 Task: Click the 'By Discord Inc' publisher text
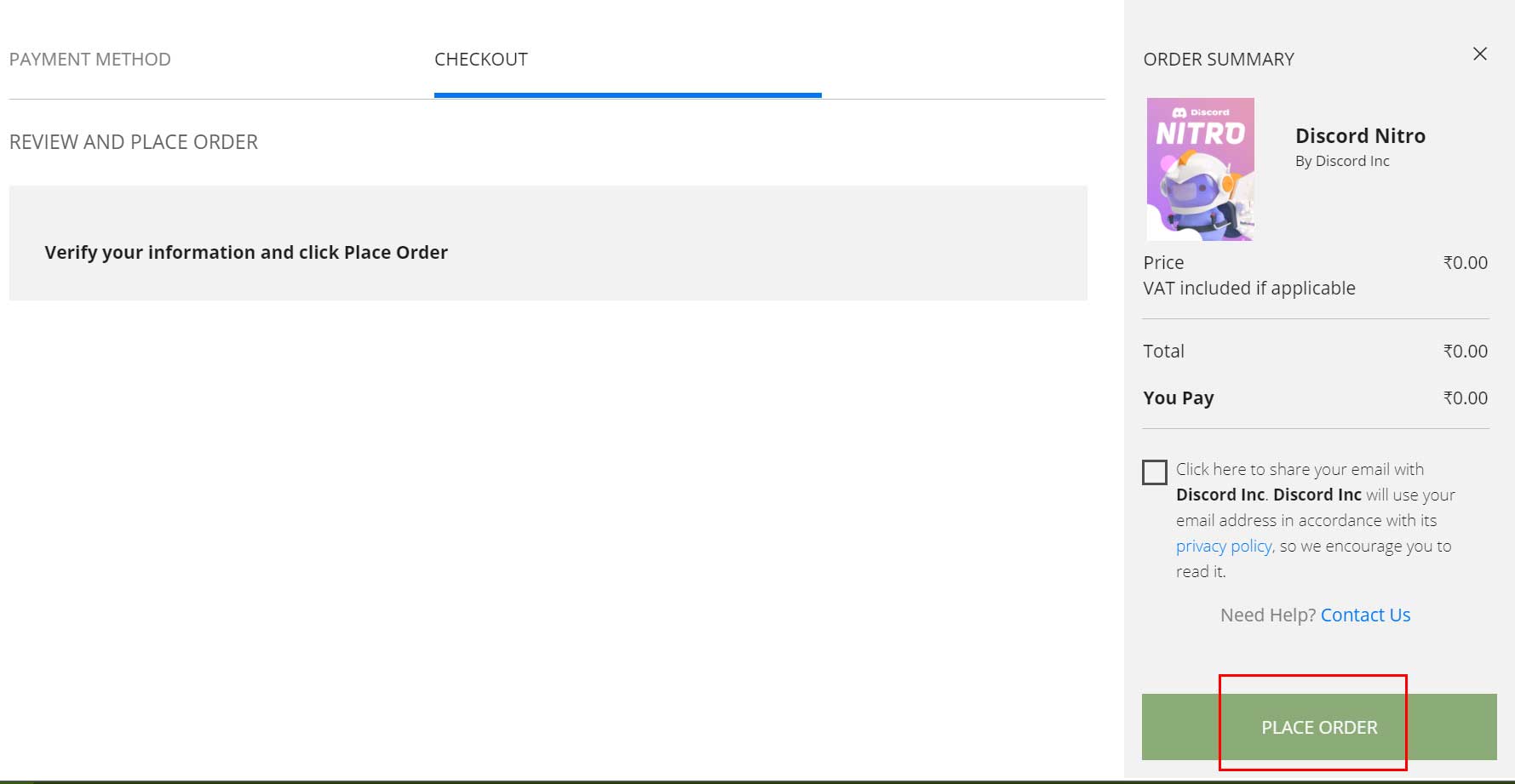tap(1342, 161)
